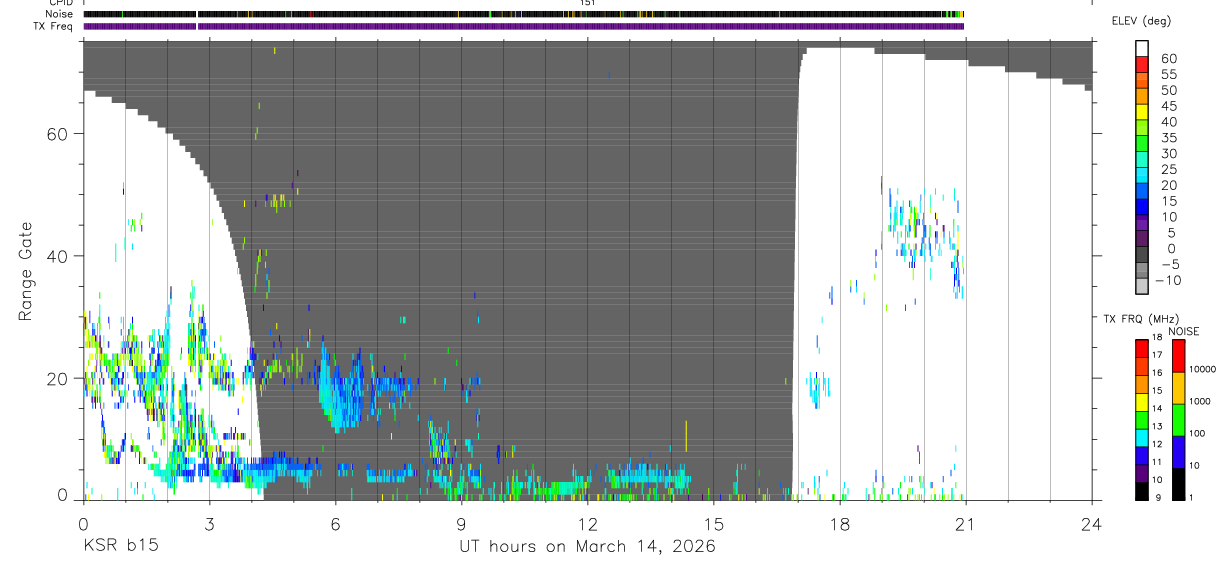Click the "3" tick on the UT hours axis
Image resolution: width=1228 pixels, height=567 pixels.
tap(209, 522)
